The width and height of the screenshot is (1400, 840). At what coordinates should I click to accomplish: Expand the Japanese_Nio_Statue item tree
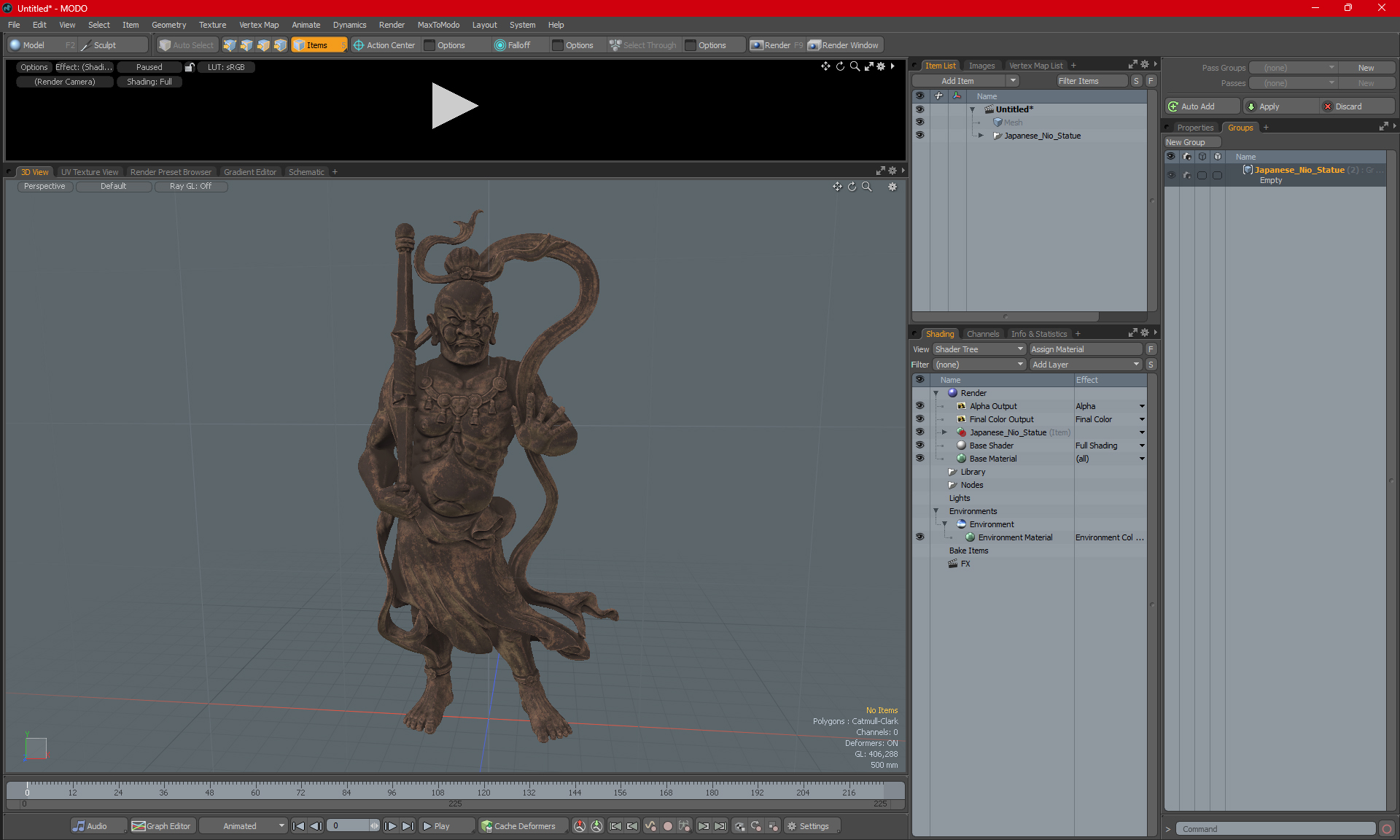[x=981, y=136]
